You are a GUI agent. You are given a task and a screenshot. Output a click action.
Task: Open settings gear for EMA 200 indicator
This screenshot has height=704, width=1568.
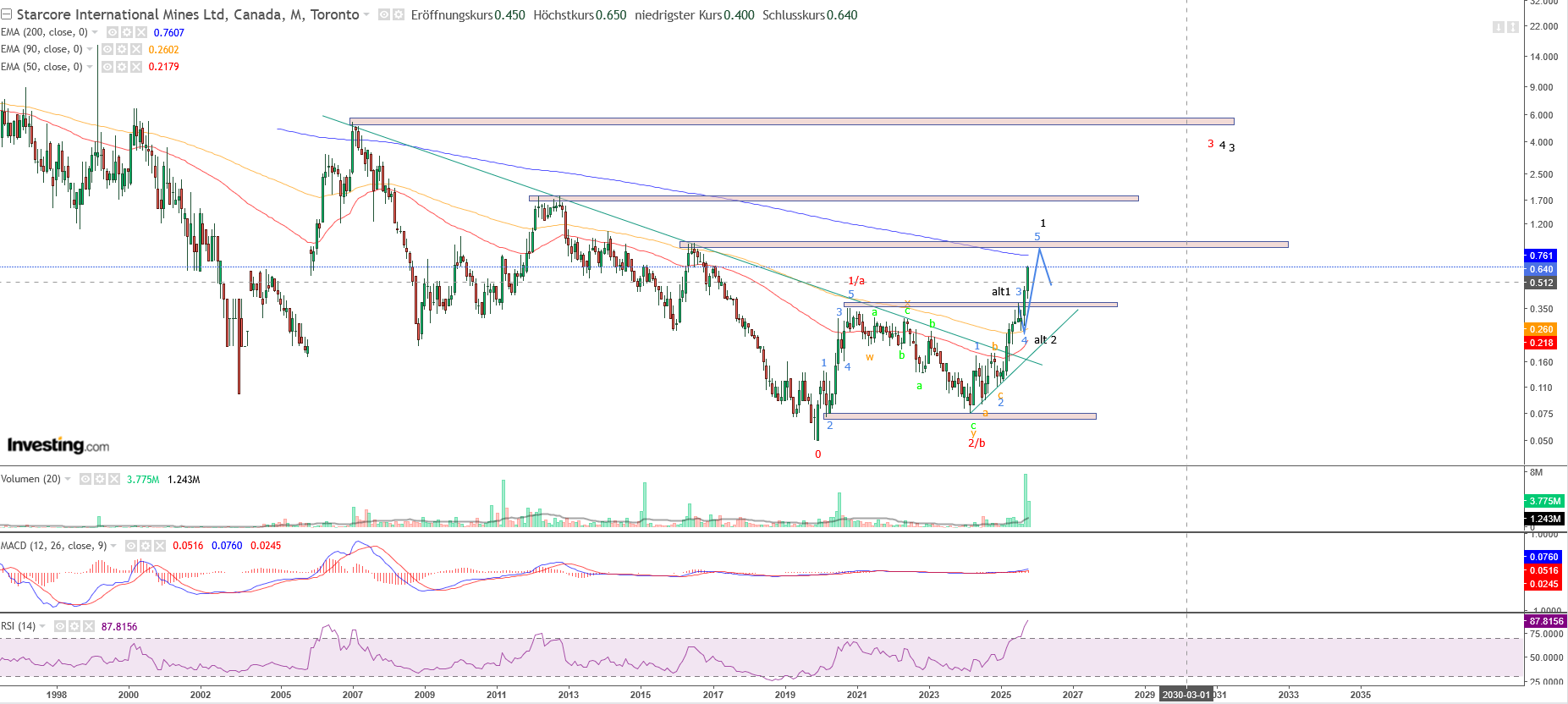tap(126, 32)
